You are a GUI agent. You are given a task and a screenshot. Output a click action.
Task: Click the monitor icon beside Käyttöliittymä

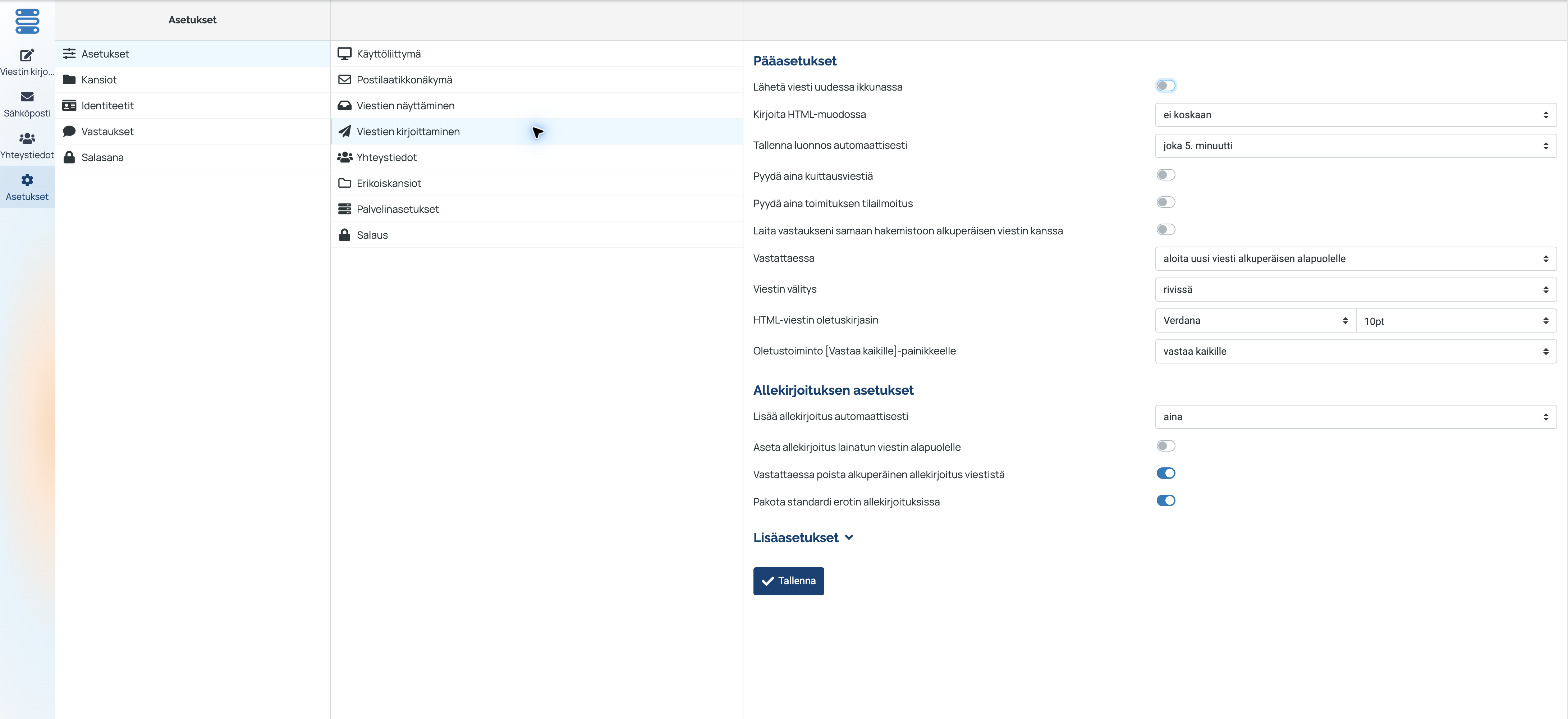click(x=344, y=54)
